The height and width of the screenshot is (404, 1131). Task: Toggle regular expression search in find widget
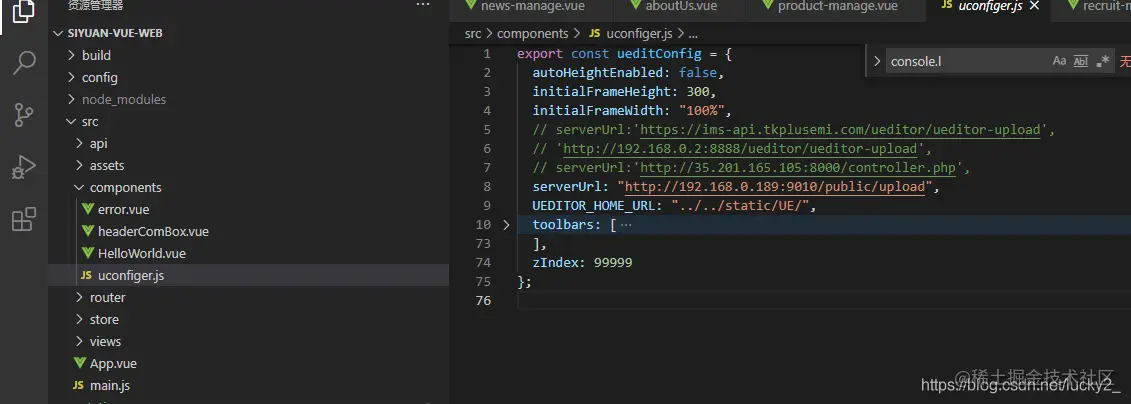[x=1102, y=61]
